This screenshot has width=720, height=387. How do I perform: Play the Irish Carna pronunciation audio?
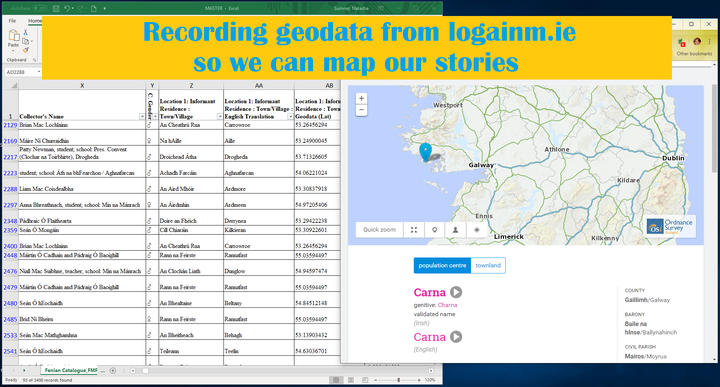click(x=456, y=292)
